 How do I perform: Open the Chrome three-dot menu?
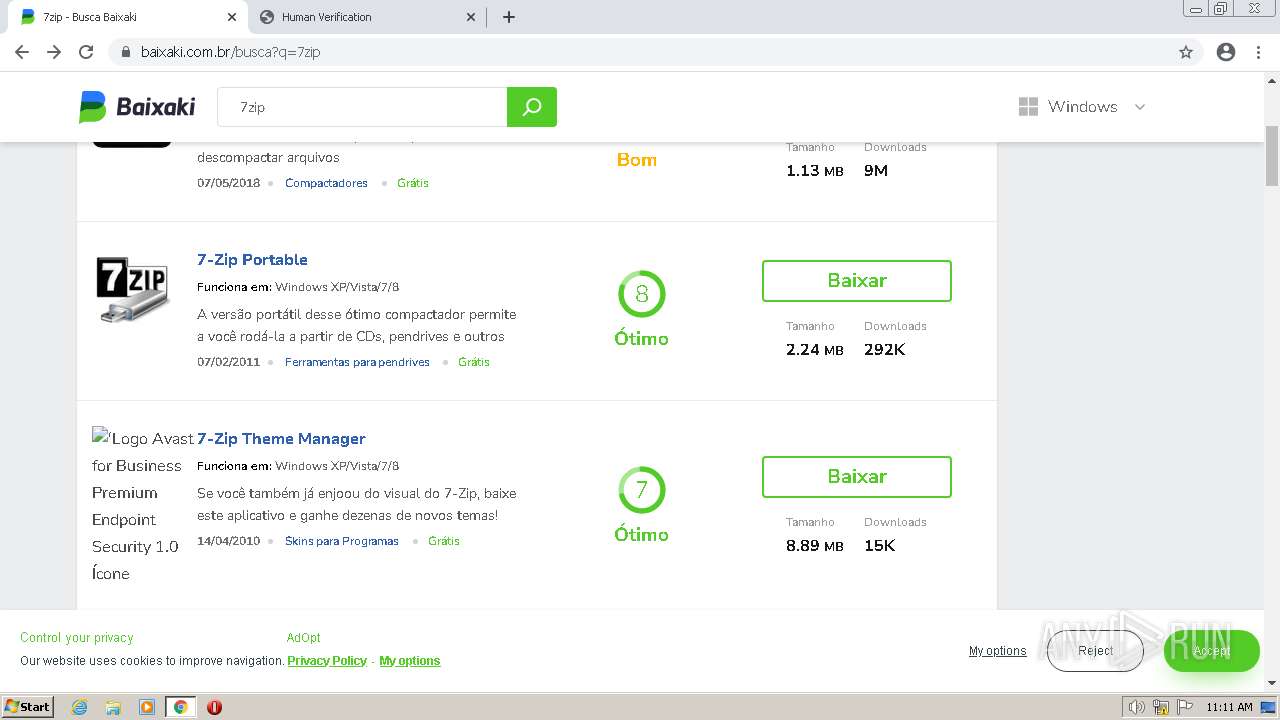click(1258, 52)
